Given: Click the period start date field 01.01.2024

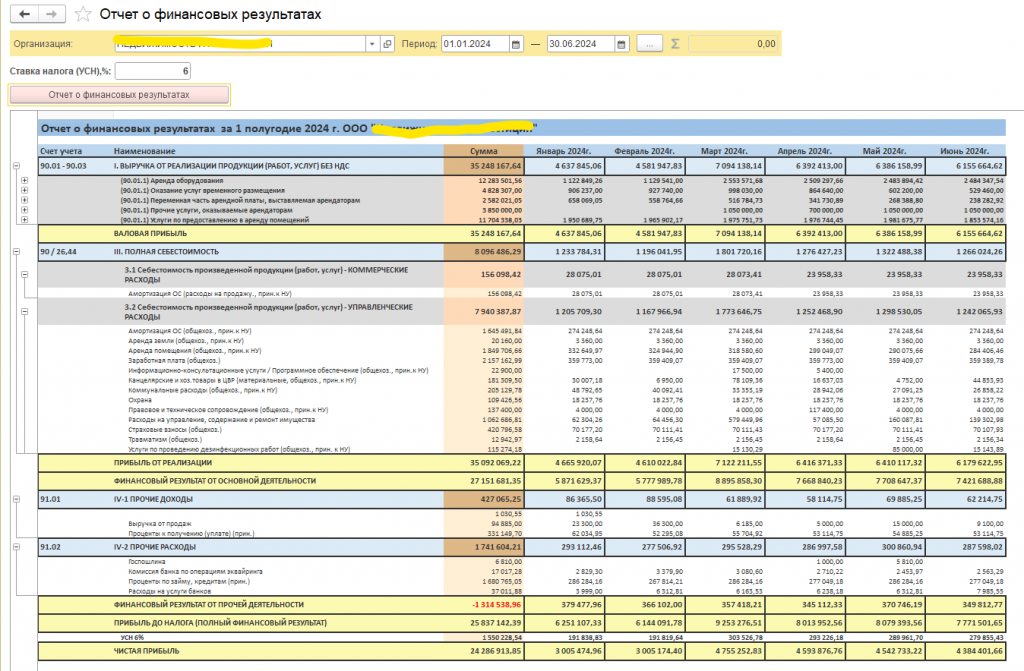Looking at the screenshot, I should click(x=475, y=44).
